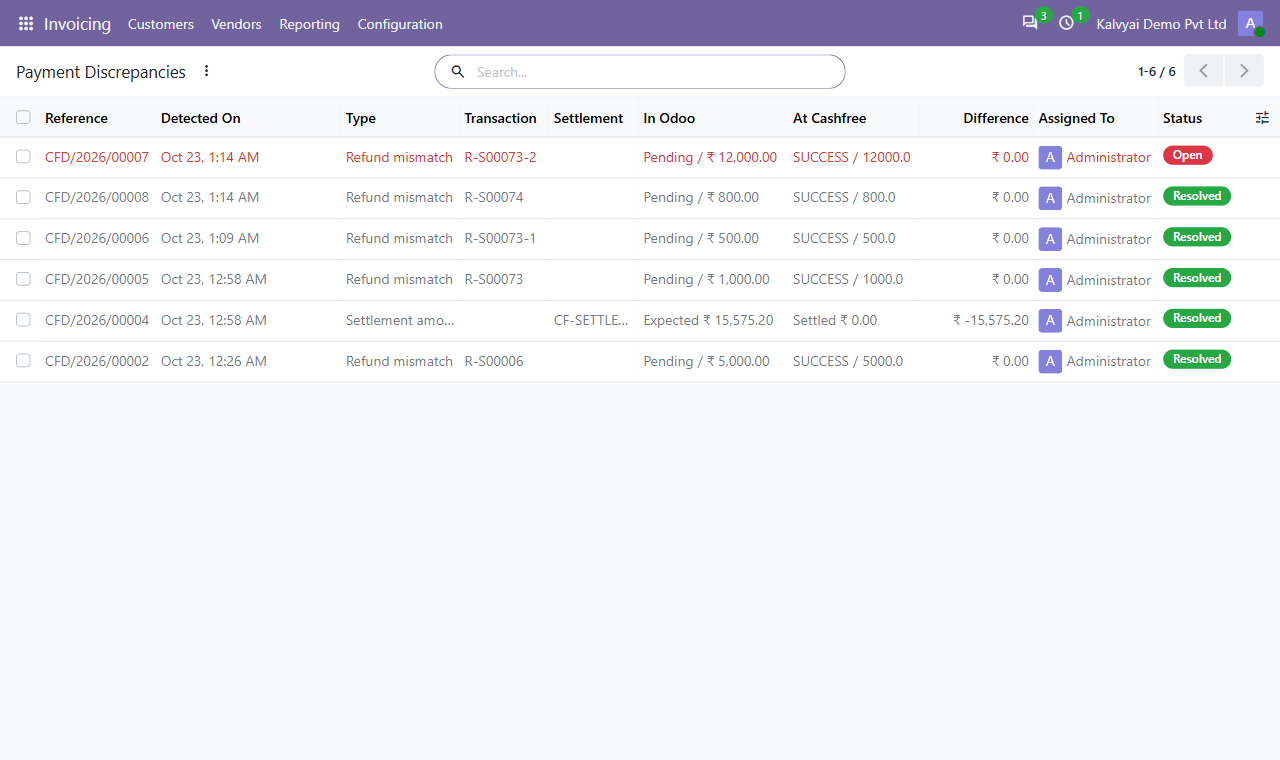Click Administrator avatar in CFD/2026/00004 row
Image resolution: width=1280 pixels, height=760 pixels.
[x=1050, y=320]
